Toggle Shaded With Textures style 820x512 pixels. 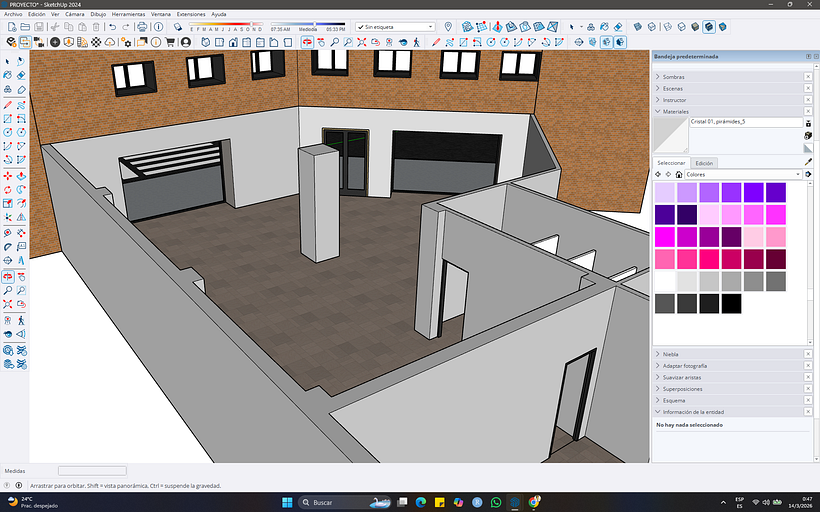pyautogui.click(x=709, y=27)
